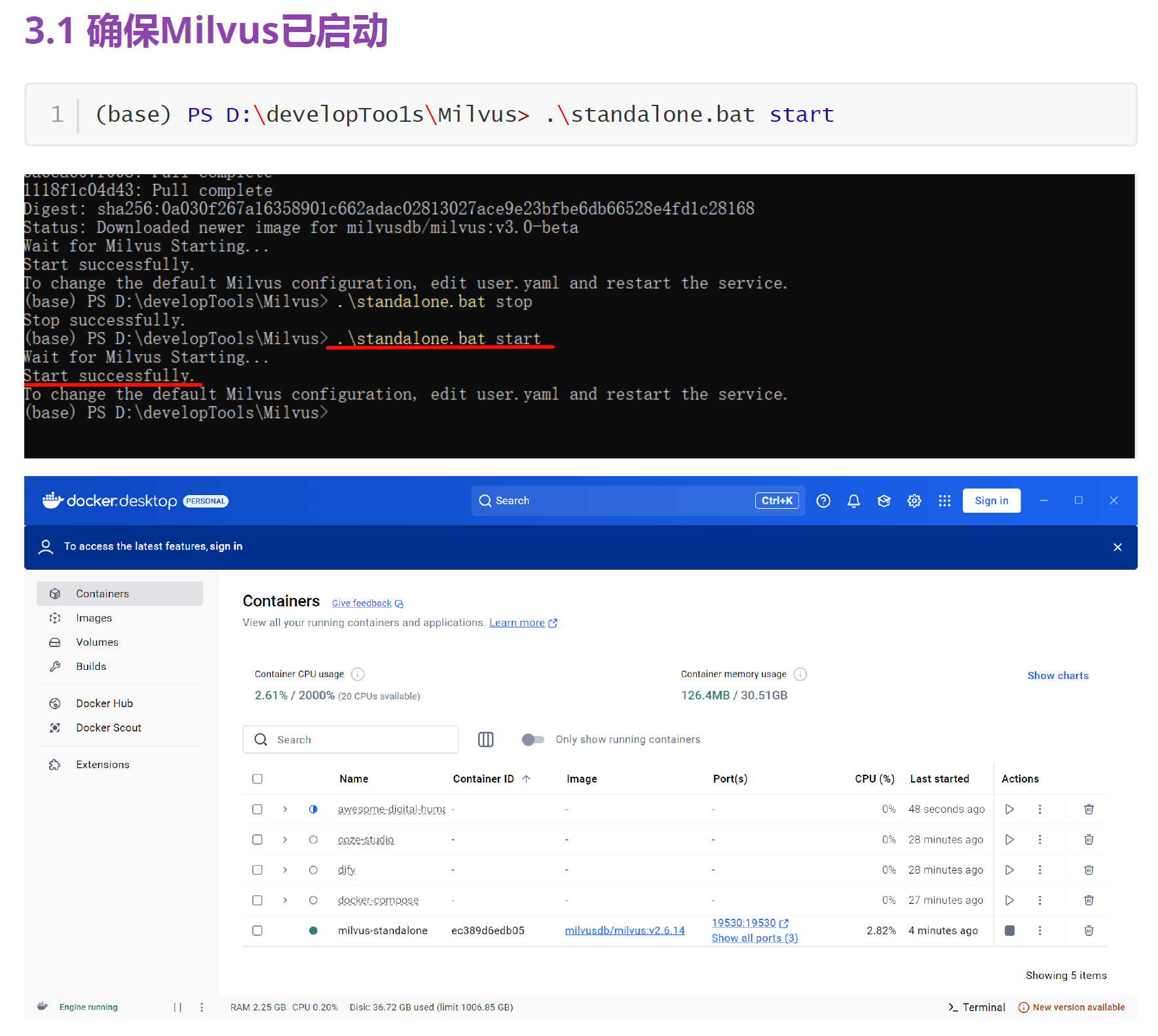Toggle Only show running containers

[532, 739]
